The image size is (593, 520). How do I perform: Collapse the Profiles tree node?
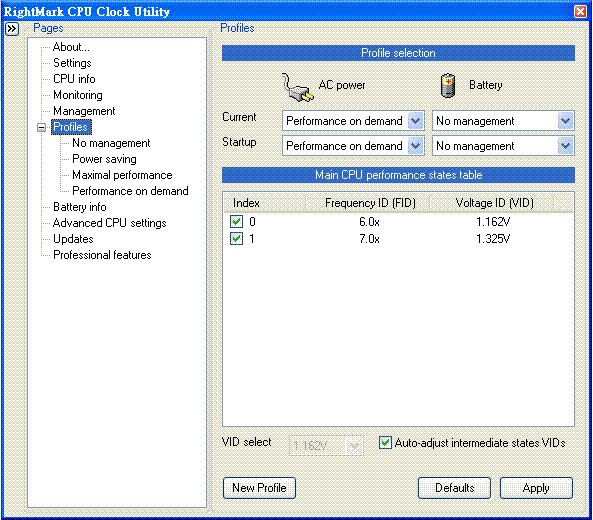coord(42,127)
